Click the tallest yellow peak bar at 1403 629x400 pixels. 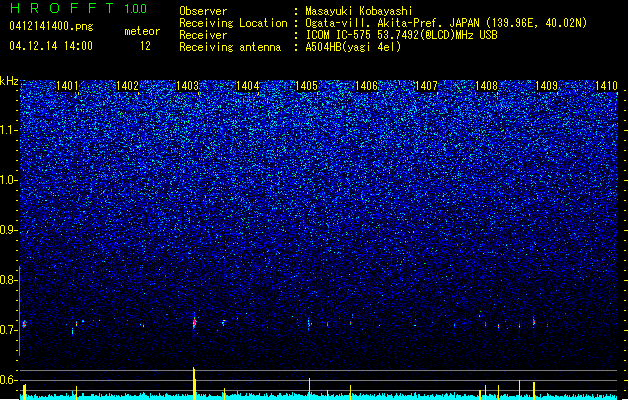click(x=194, y=383)
